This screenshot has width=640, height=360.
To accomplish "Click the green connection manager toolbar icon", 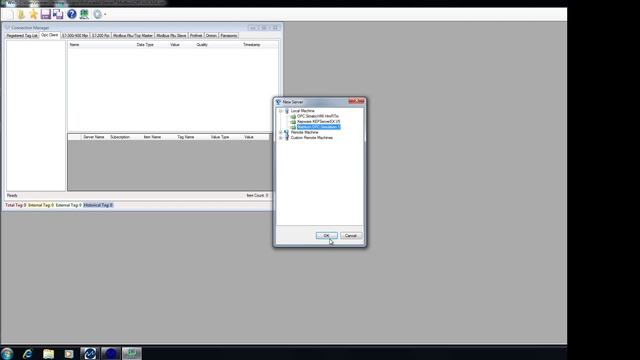I will pos(84,14).
